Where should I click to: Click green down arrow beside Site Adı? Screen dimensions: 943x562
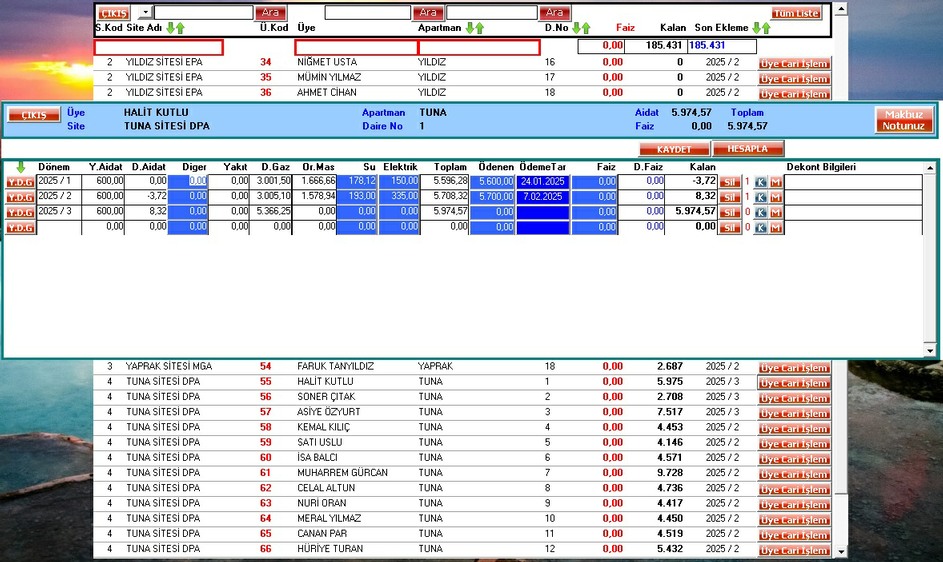(170, 28)
